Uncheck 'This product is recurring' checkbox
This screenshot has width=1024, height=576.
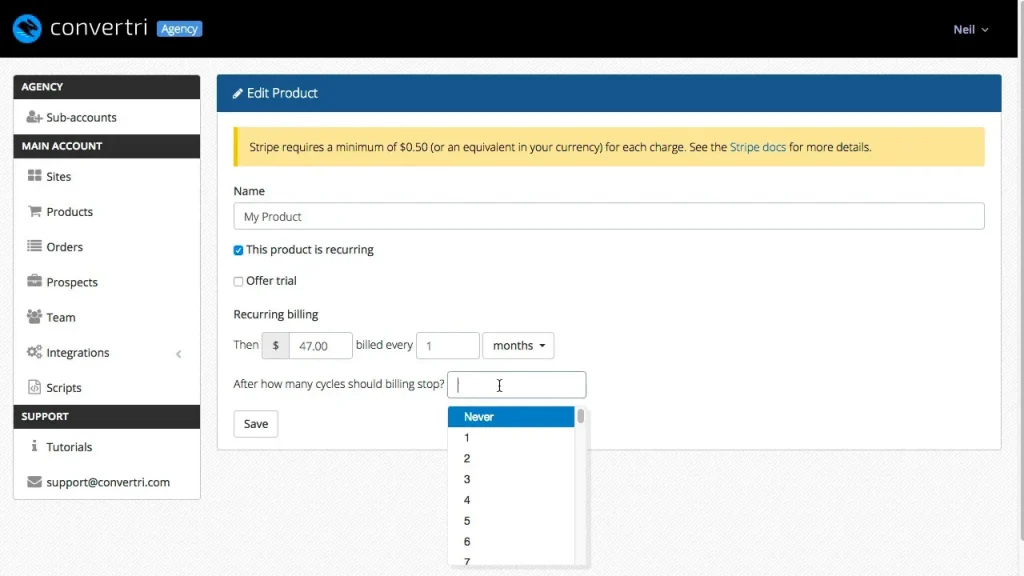[x=238, y=250]
